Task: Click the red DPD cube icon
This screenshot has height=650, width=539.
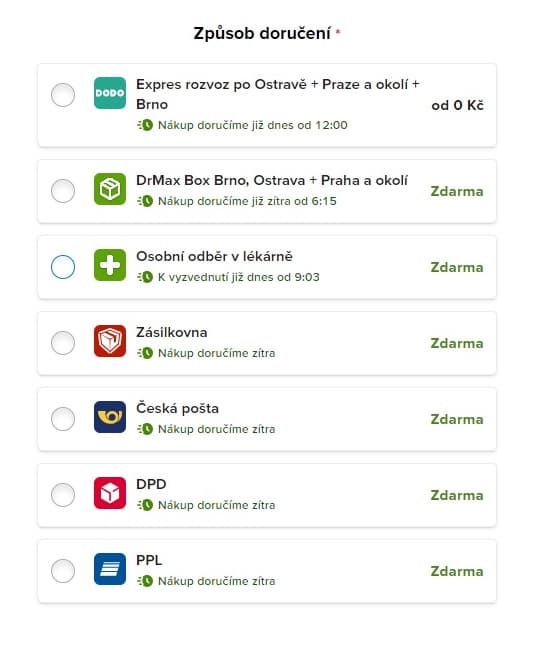Action: click(110, 493)
